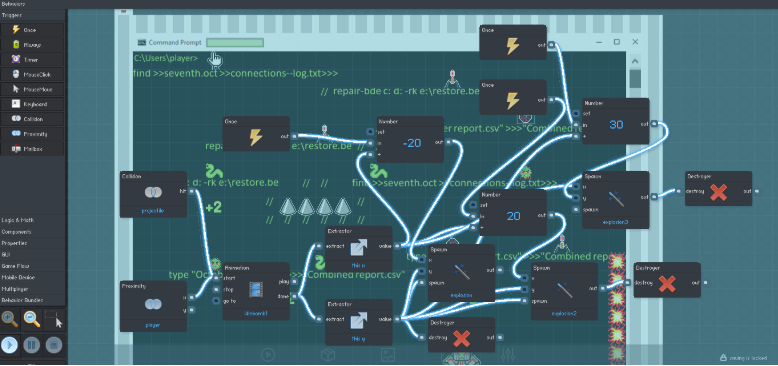This screenshot has height=366, width=778.
Task: Select the Mailbox trigger in sidebar
Action: point(32,148)
